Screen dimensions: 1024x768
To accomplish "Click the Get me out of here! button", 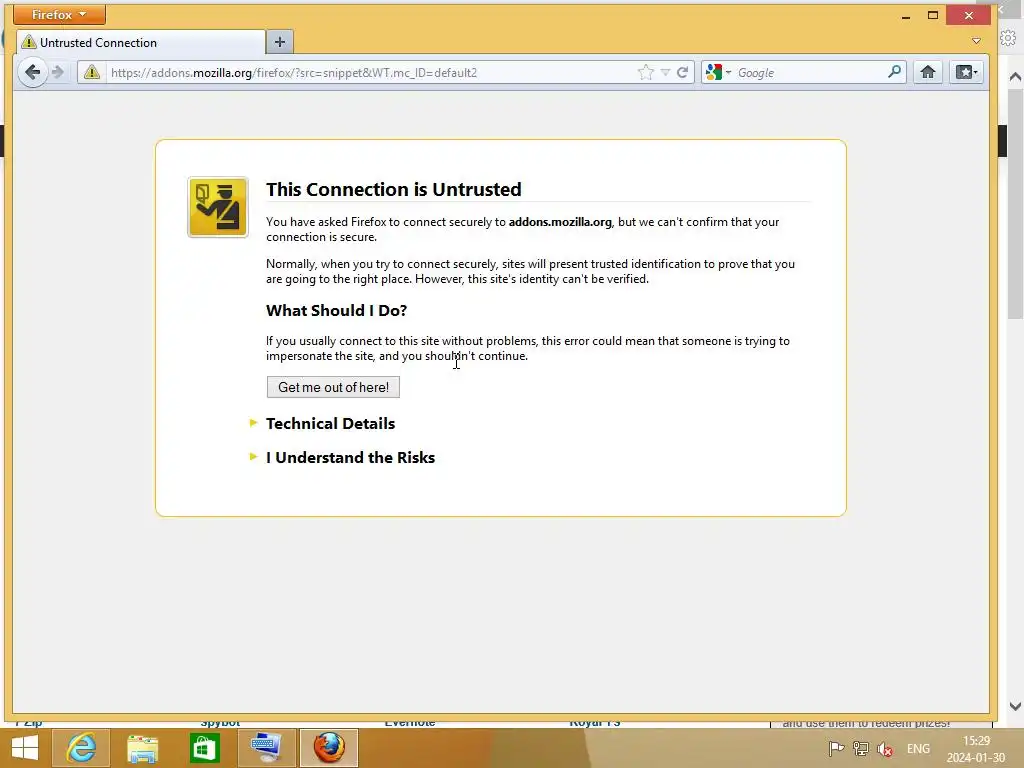I will (x=333, y=387).
